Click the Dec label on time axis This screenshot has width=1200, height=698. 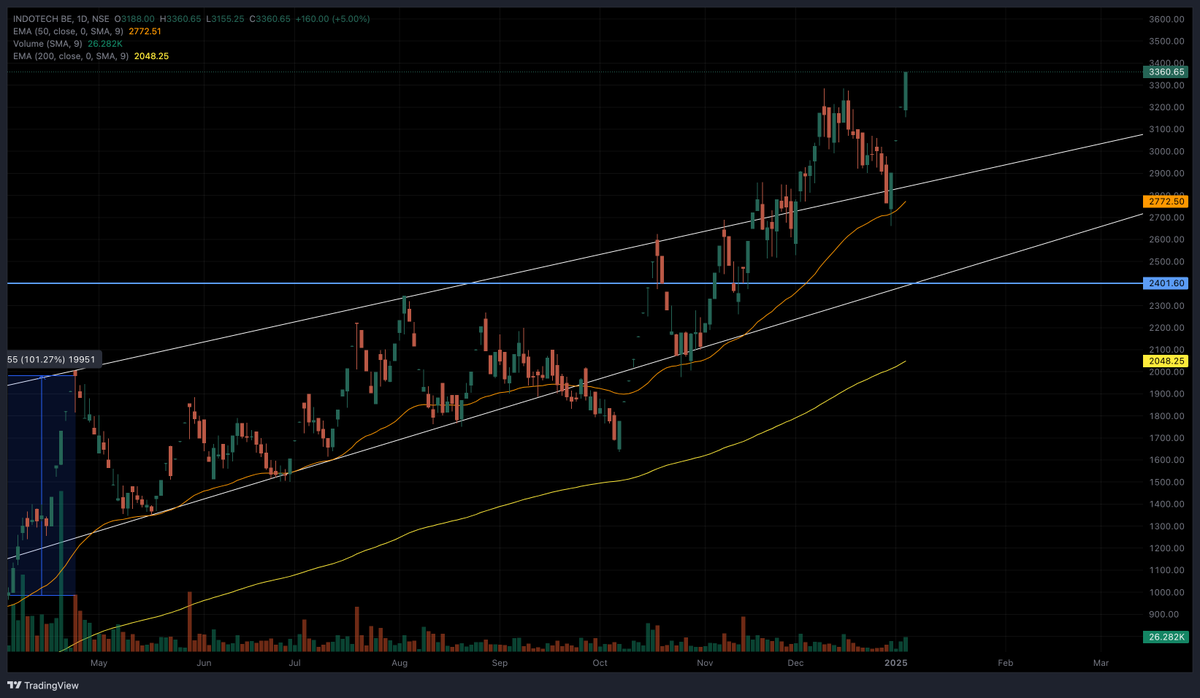797,663
